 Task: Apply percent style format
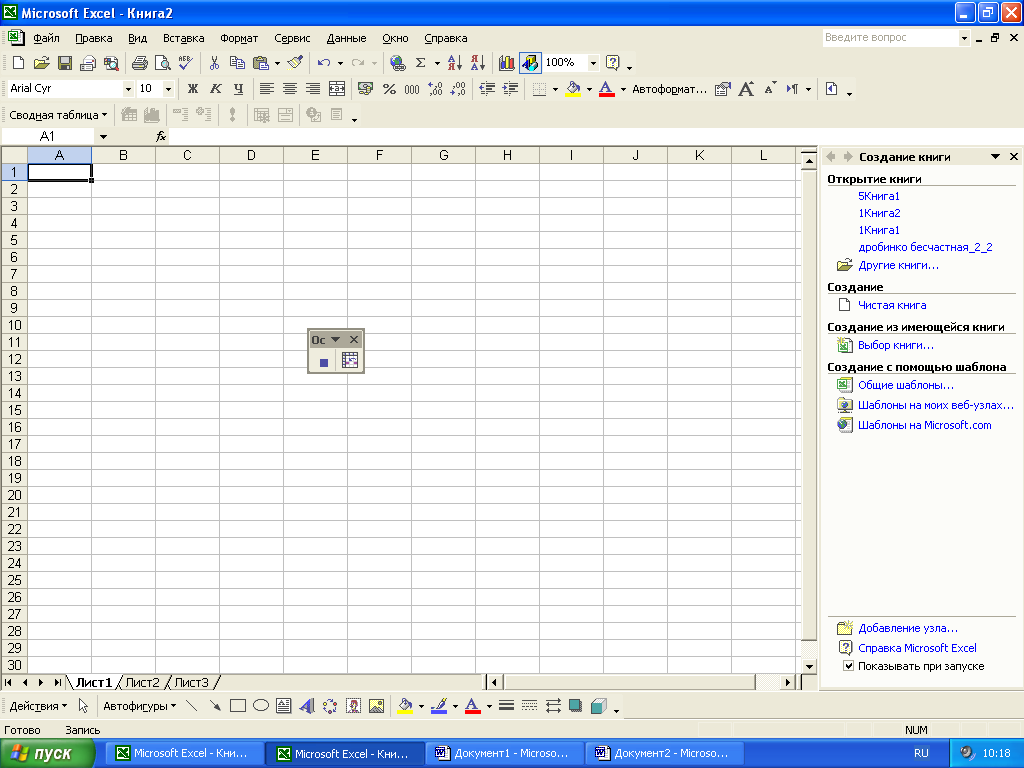coord(389,89)
